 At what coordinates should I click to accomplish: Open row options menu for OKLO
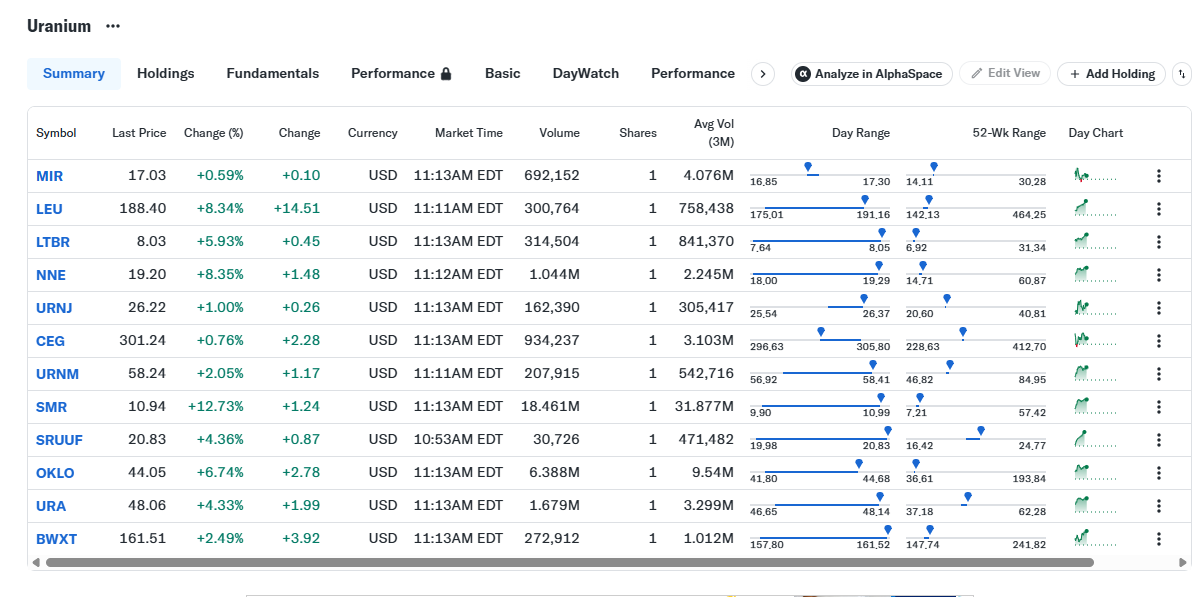pyautogui.click(x=1159, y=473)
